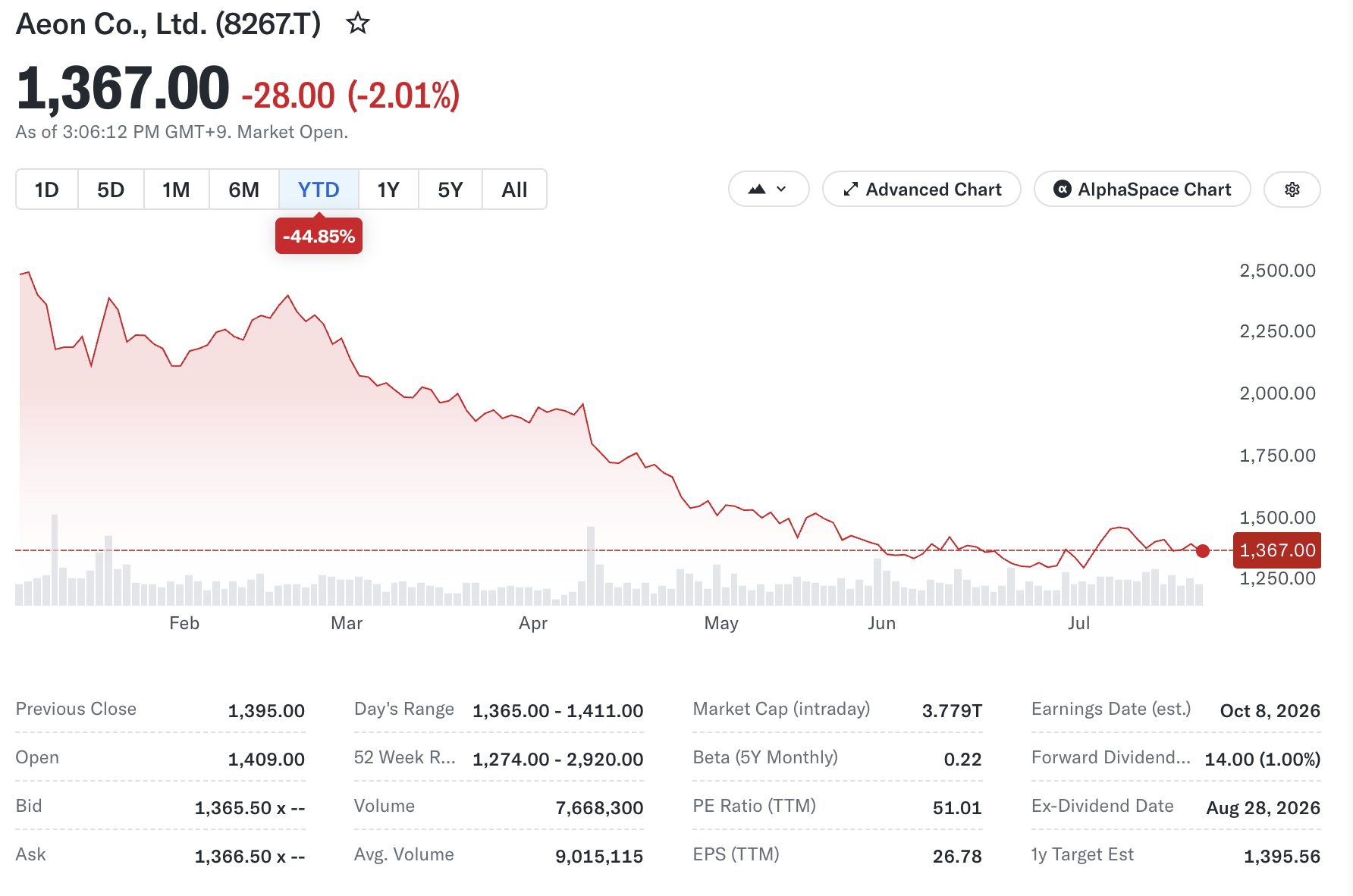This screenshot has height=896, width=1353.
Task: Click the EPS value 26.78
Action: pos(957,857)
